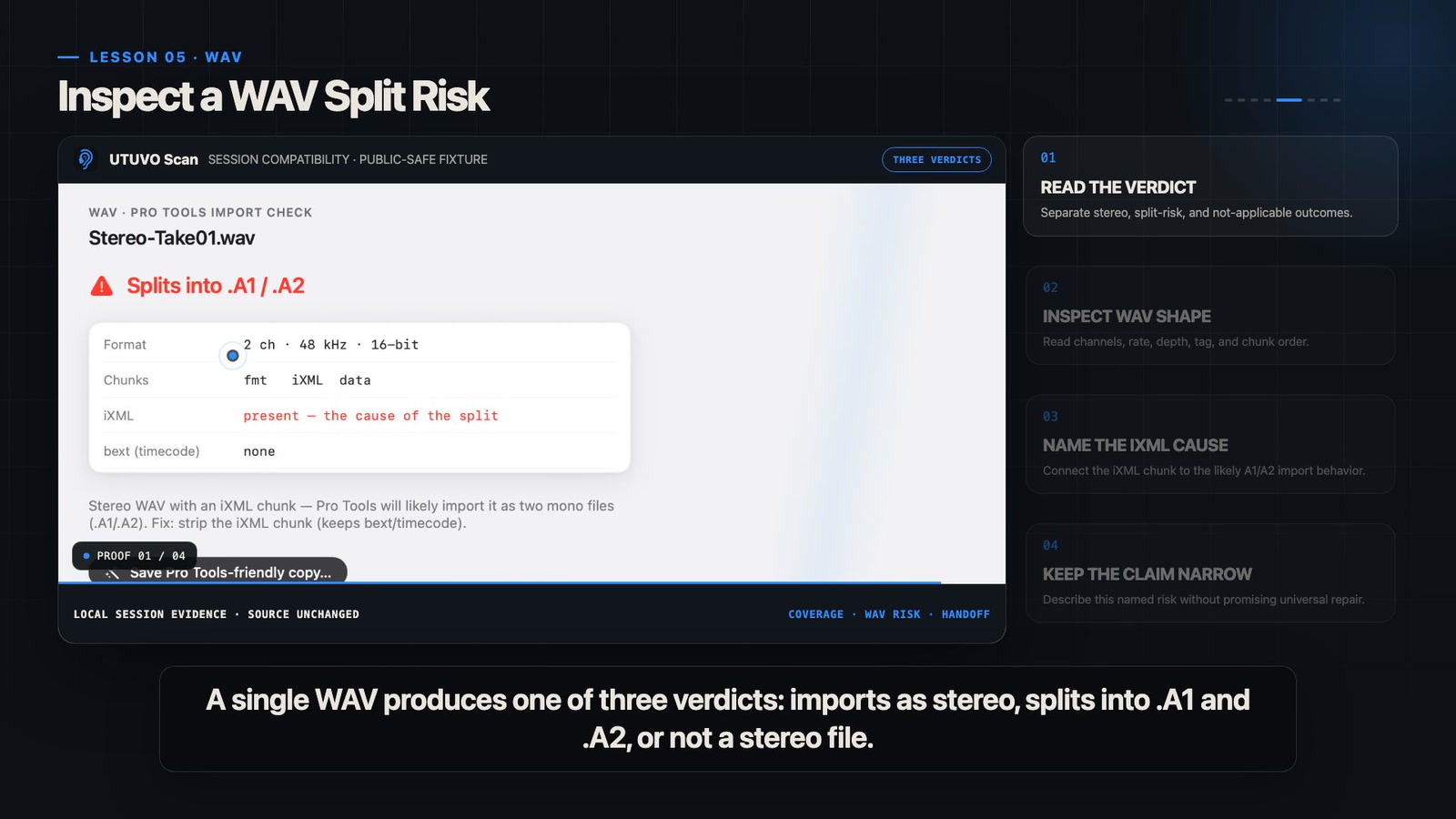
Task: Click the Save Pro Tools-friendly copy button
Action: pos(217,571)
